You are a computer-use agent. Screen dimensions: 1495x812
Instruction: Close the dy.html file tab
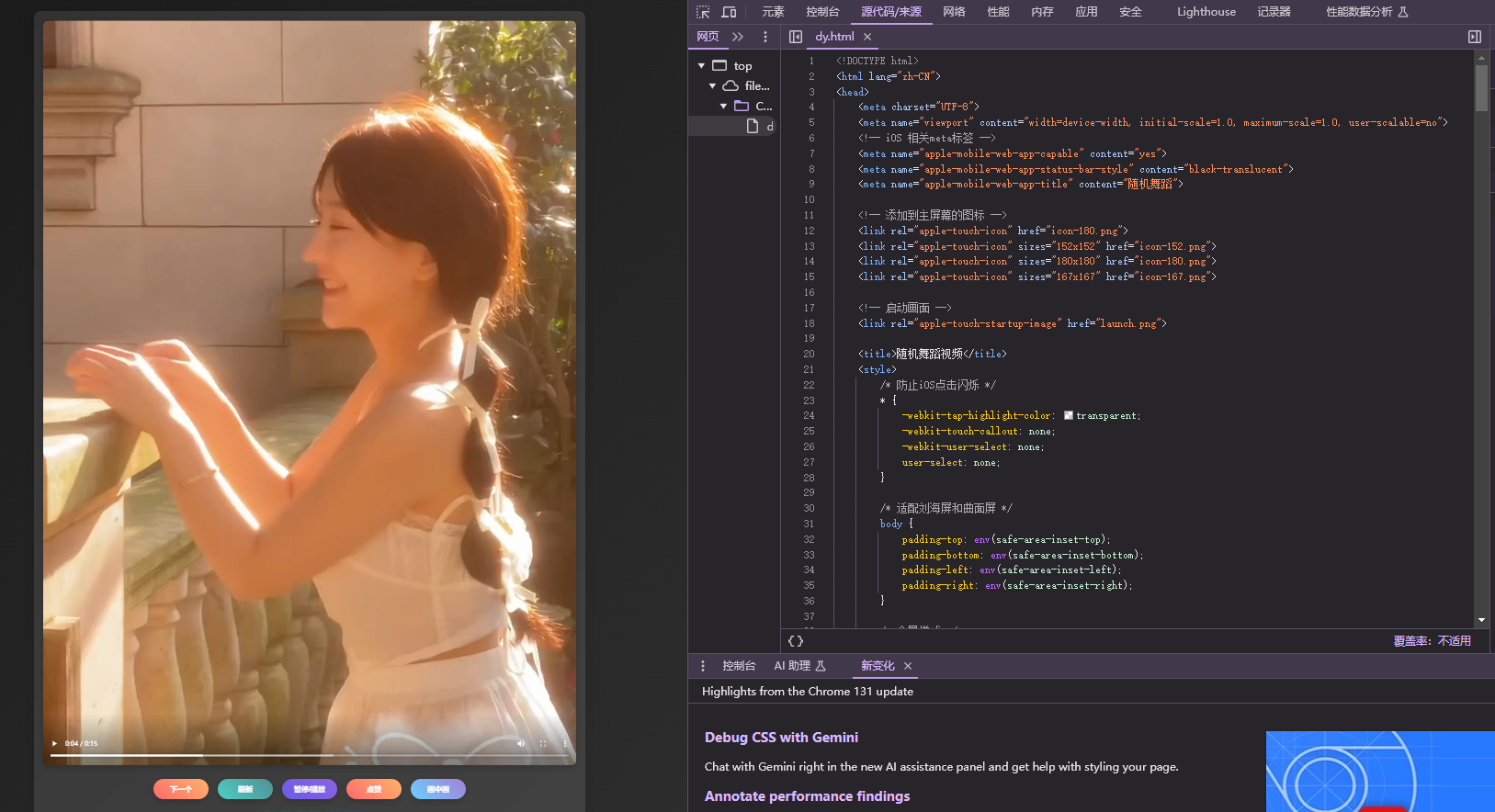[867, 37]
